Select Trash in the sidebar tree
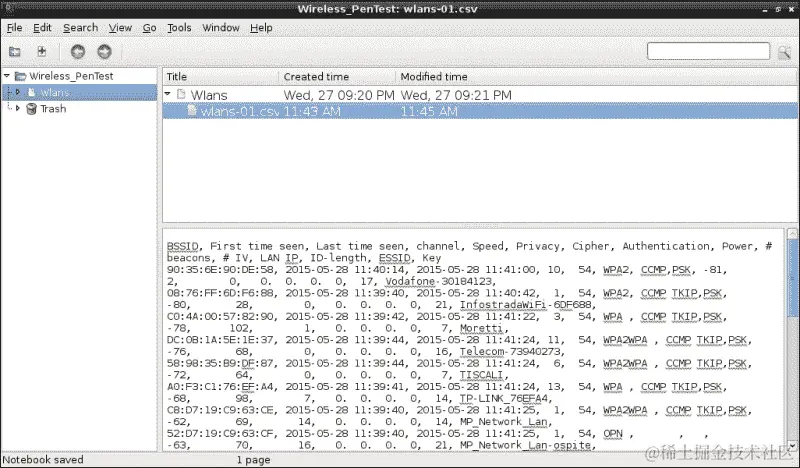This screenshot has height=468, width=800. click(x=53, y=109)
